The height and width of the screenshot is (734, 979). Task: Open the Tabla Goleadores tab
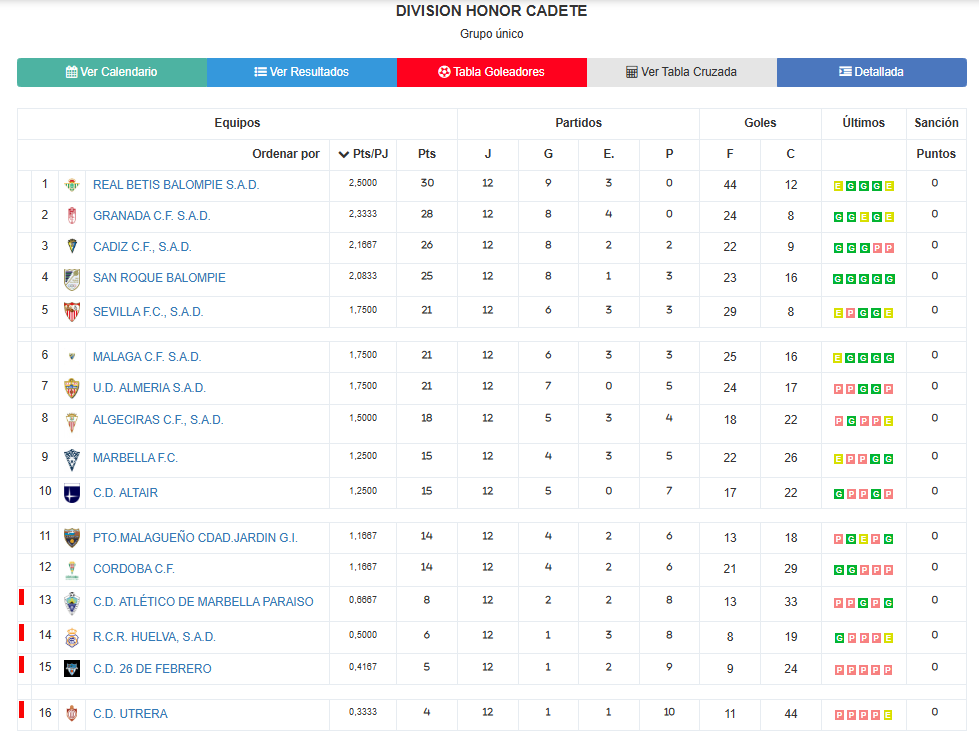[x=491, y=72]
